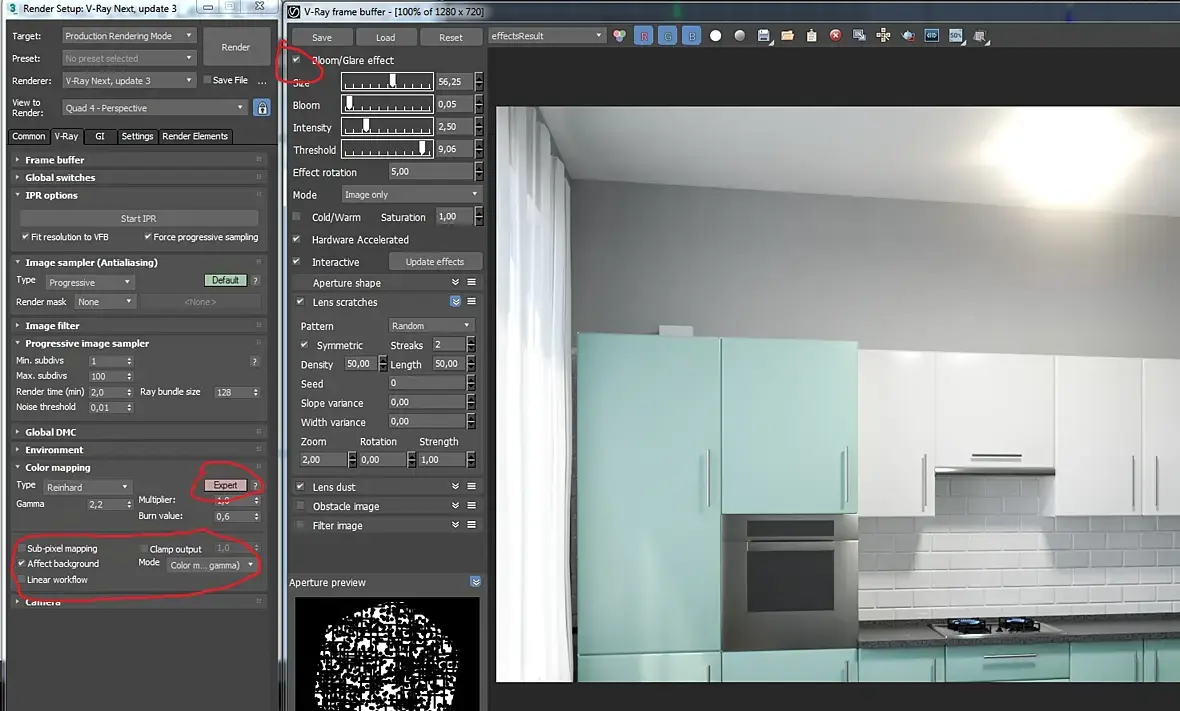Image resolution: width=1180 pixels, height=711 pixels.
Task: Open Image sampler Type Progressive dropdown
Action: pos(89,282)
